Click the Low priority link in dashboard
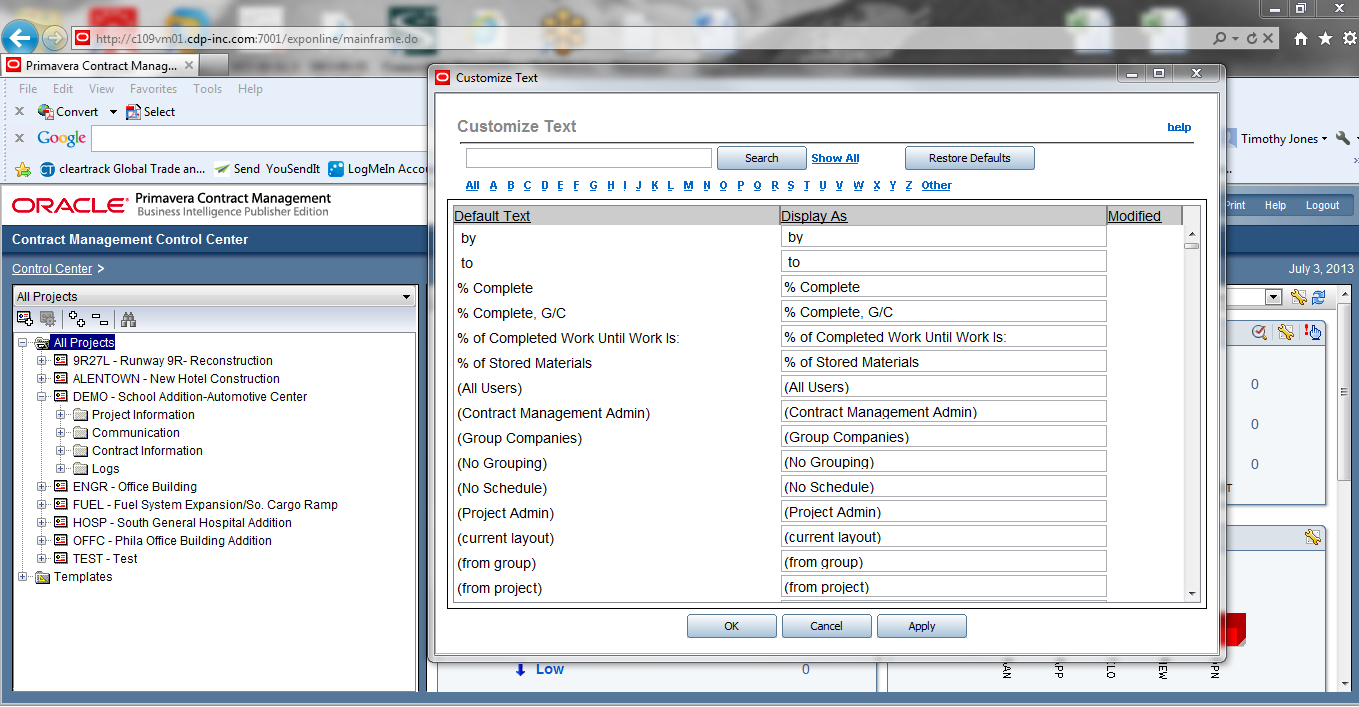 [549, 669]
